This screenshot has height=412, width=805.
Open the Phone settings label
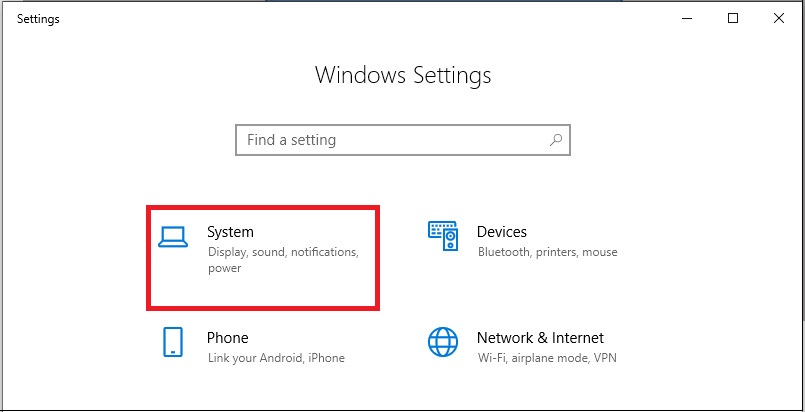pos(227,338)
